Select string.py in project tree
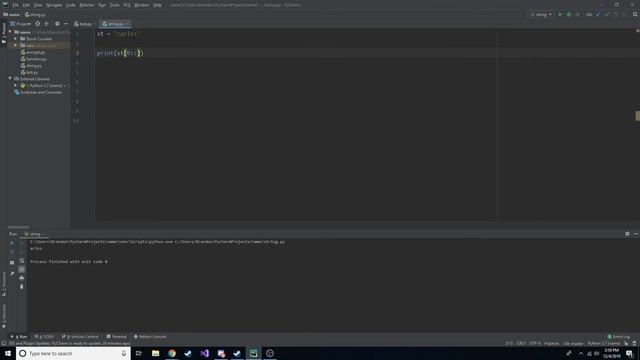This screenshot has width=640, height=360. tap(31, 65)
